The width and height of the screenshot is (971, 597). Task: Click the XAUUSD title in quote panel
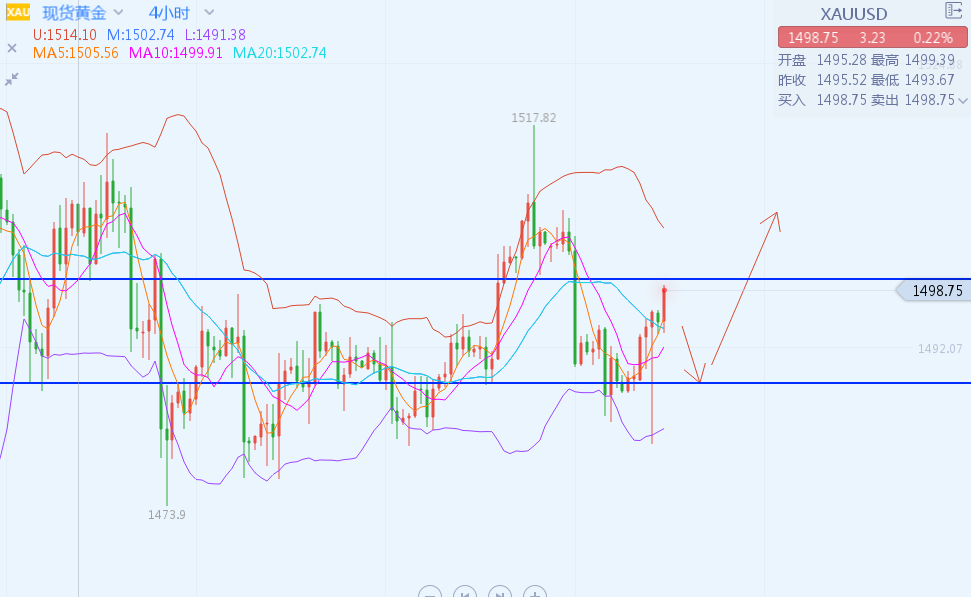[853, 13]
